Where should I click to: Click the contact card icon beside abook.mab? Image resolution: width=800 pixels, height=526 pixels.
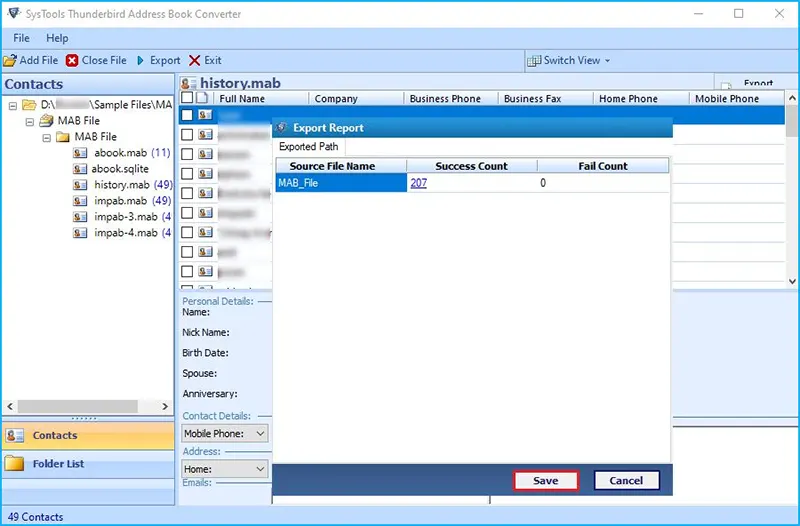coord(80,153)
